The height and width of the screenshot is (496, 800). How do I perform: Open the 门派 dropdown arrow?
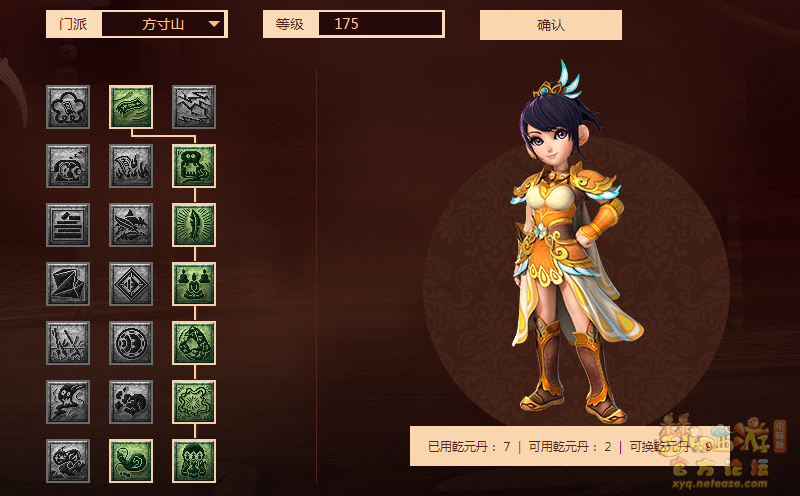coord(214,24)
